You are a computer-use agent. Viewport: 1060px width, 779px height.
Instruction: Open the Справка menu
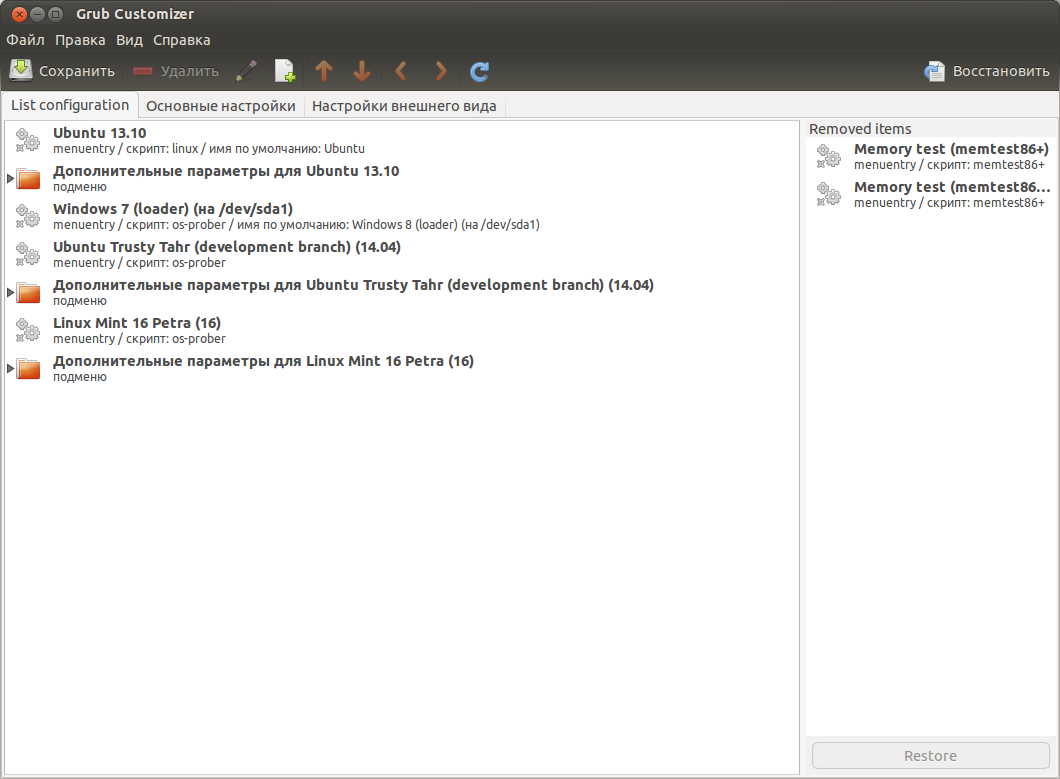coord(181,40)
